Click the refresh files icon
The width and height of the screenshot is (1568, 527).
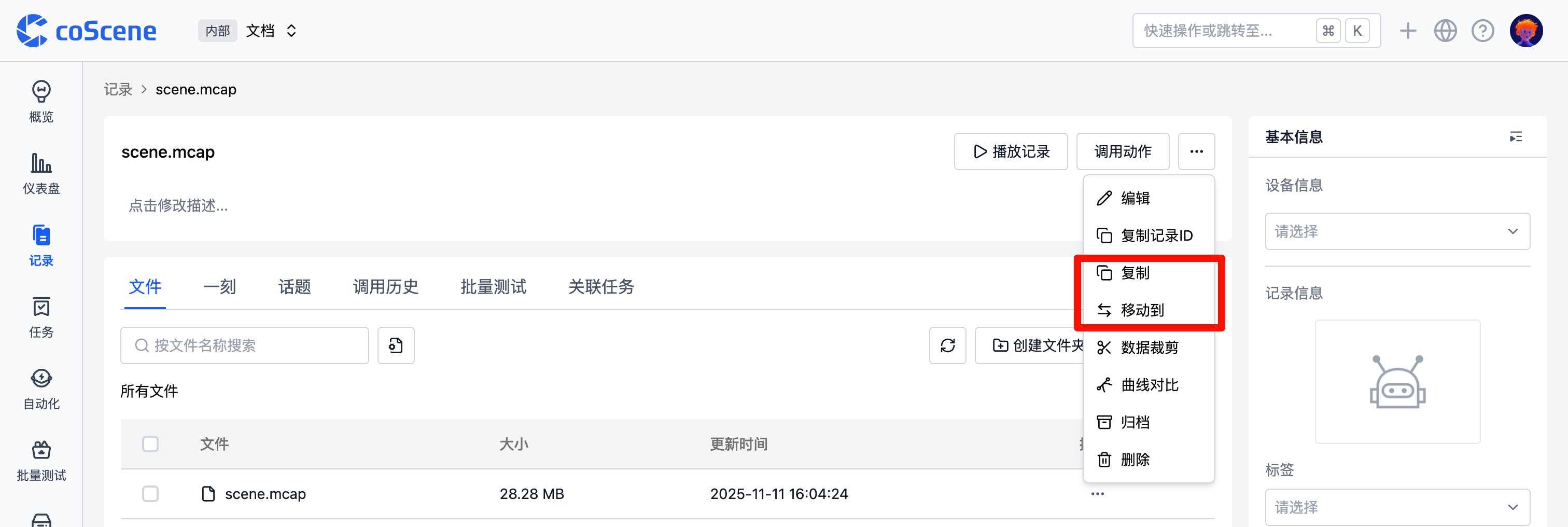pos(947,345)
